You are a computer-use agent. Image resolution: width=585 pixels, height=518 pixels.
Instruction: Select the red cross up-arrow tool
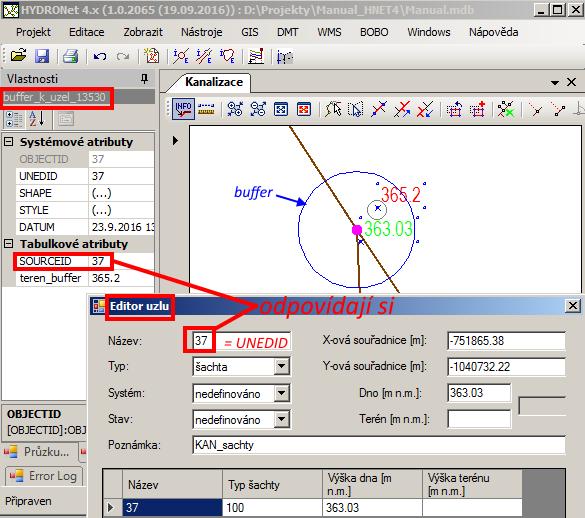(x=402, y=109)
